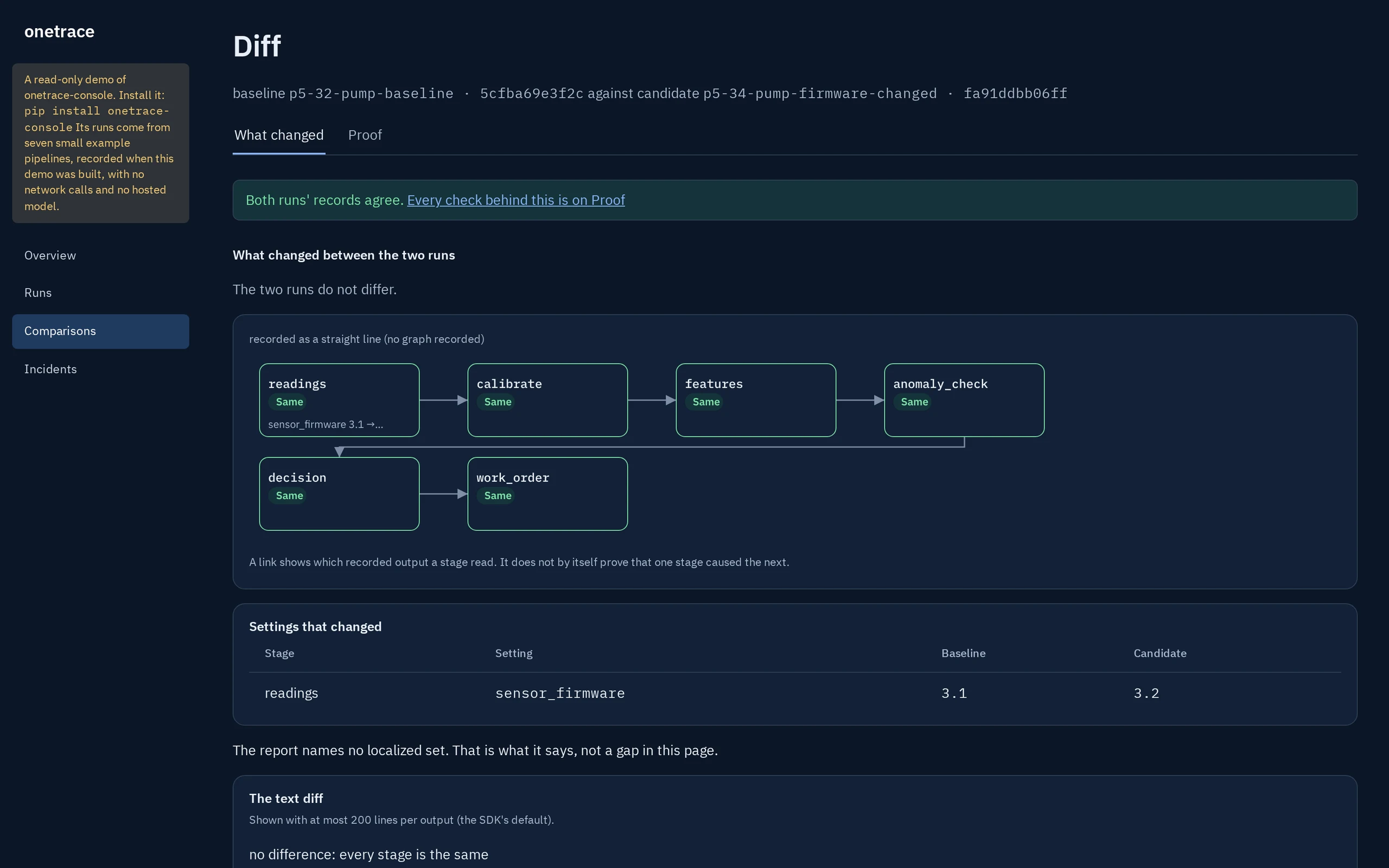1389x868 pixels.
Task: Select the anomaly_check stage node
Action: point(964,400)
